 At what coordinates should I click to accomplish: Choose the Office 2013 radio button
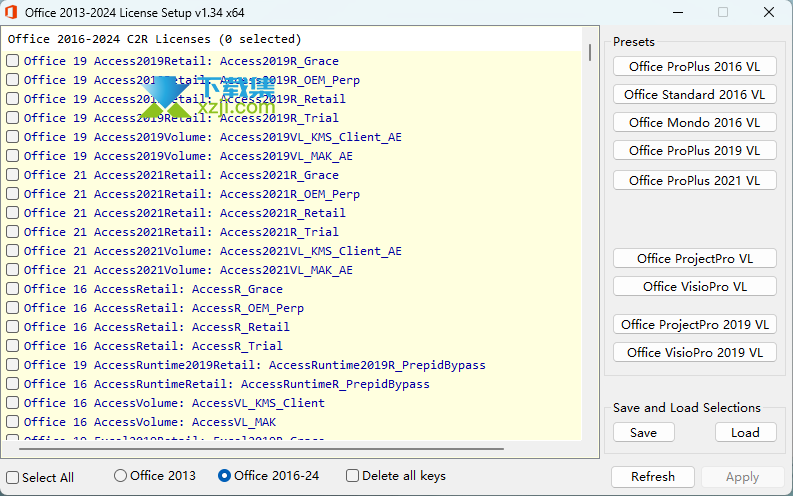[x=120, y=476]
